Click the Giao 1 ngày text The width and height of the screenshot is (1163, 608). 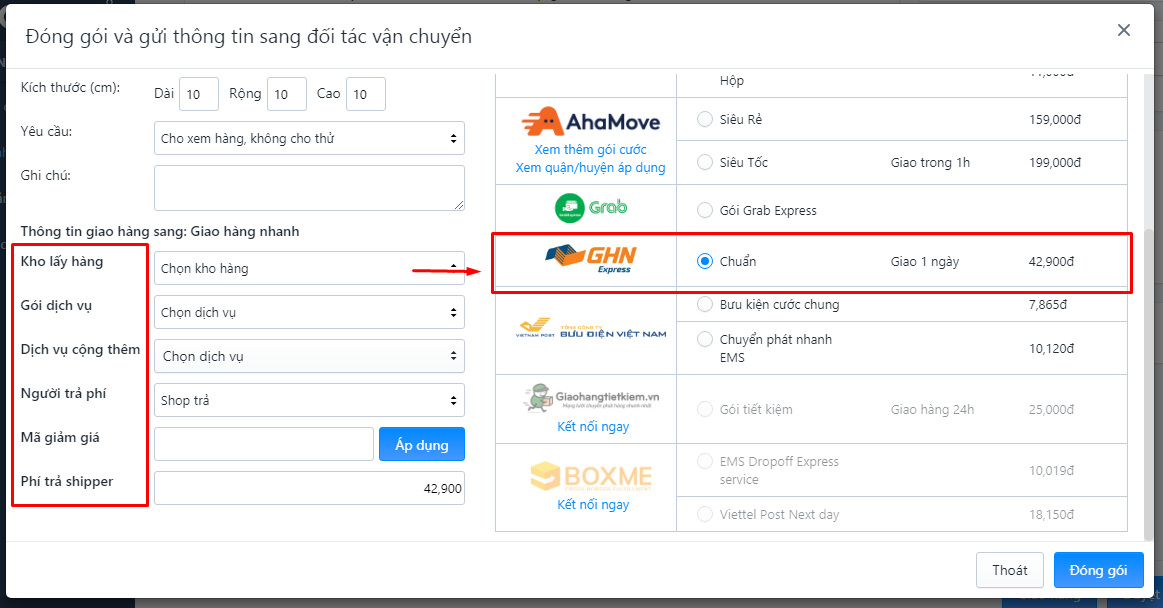[925, 261]
